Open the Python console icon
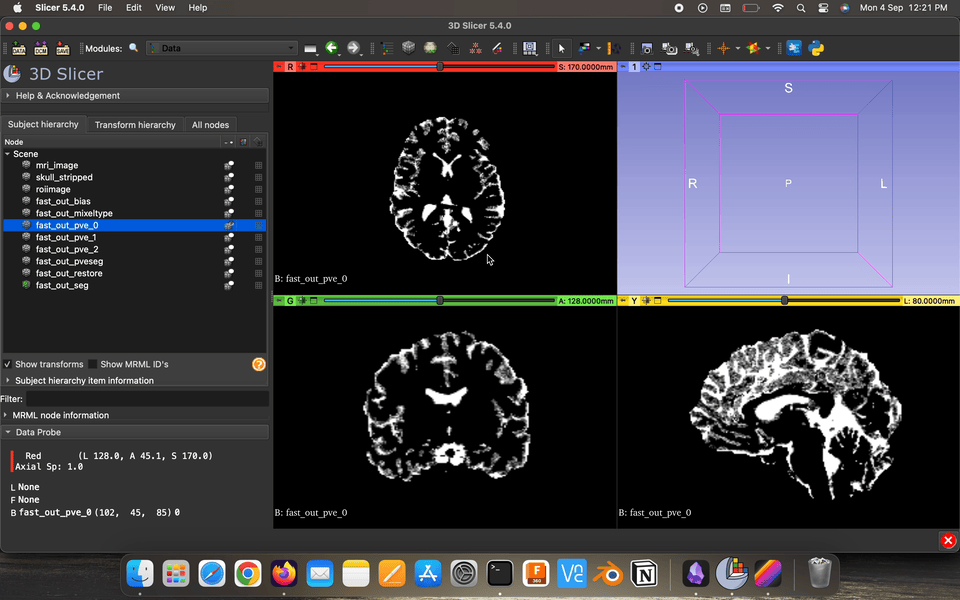Image resolution: width=960 pixels, height=600 pixels. 816,48
